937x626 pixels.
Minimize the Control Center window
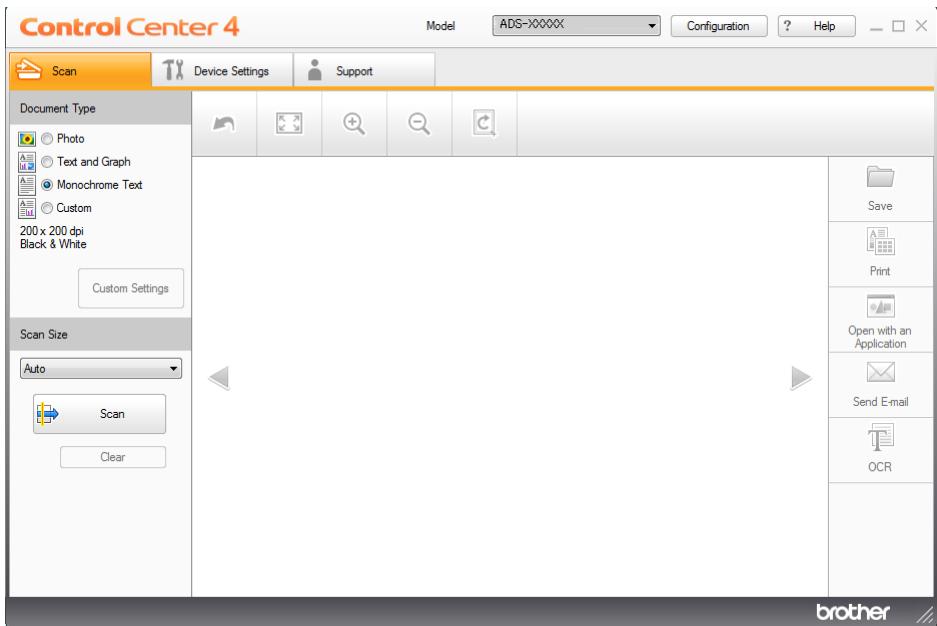pos(876,27)
